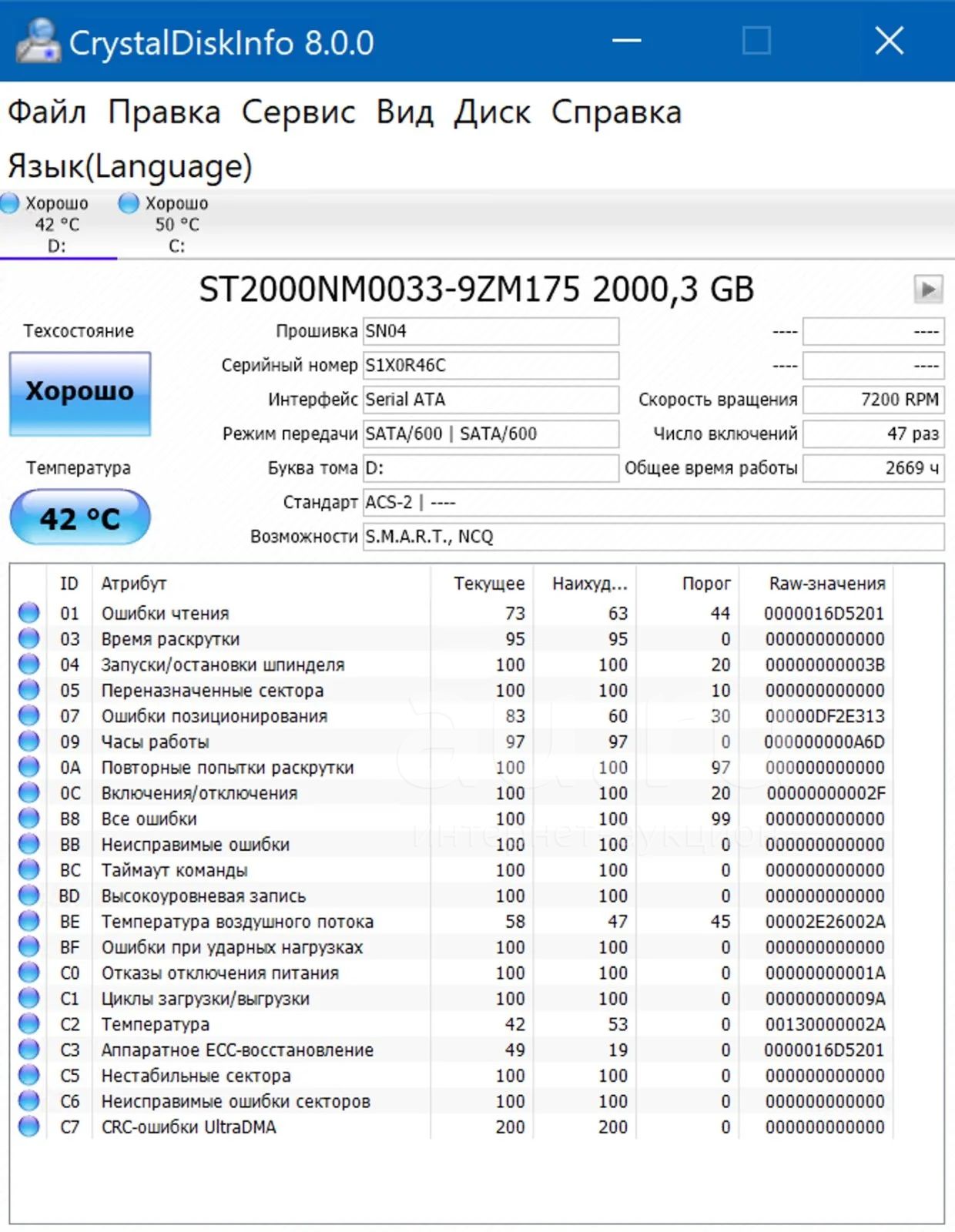Close the CrystalDiskInfo window
The height and width of the screenshot is (1232, 955).
click(890, 40)
